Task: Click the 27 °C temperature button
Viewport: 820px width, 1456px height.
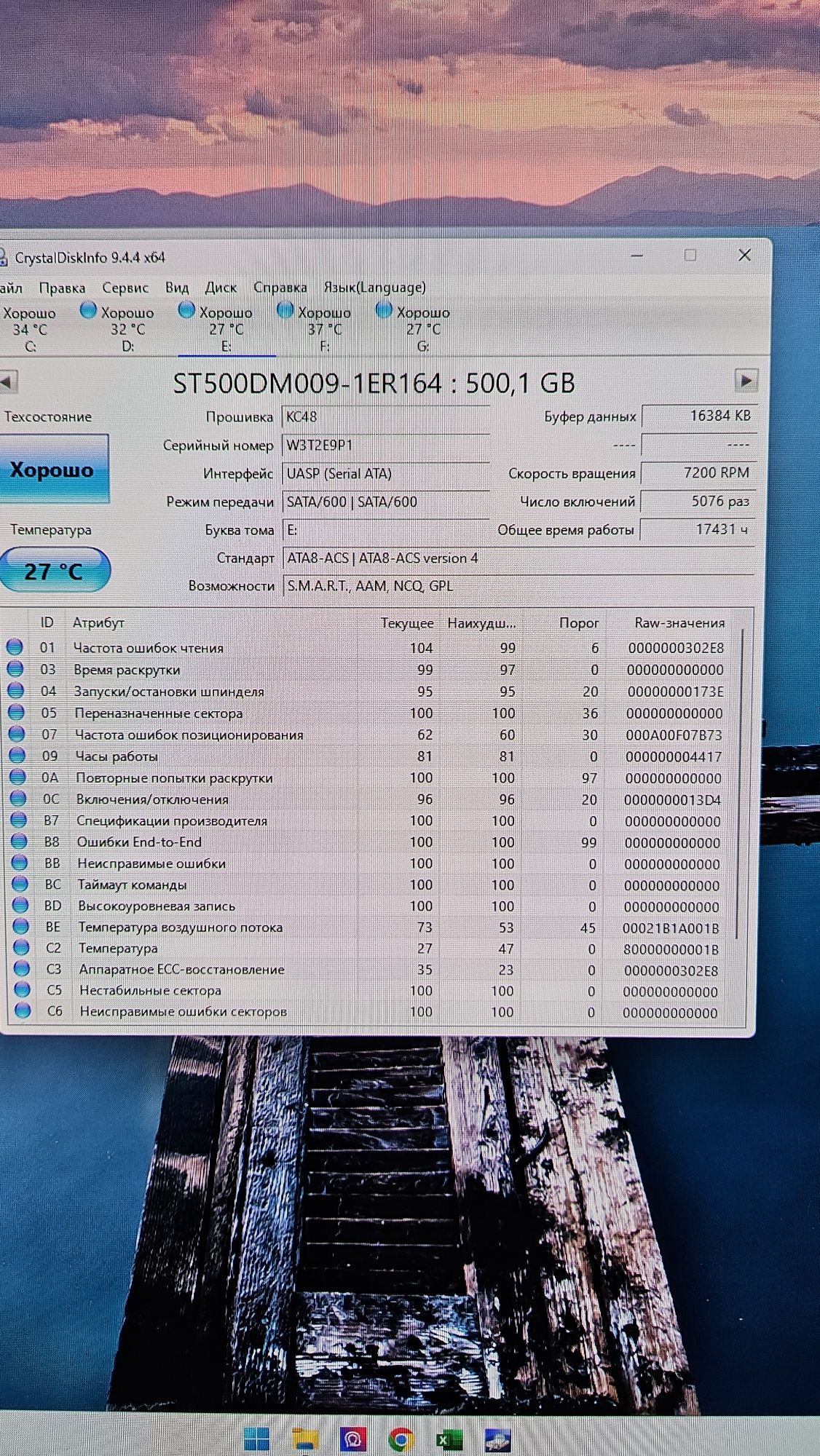Action: [x=54, y=571]
